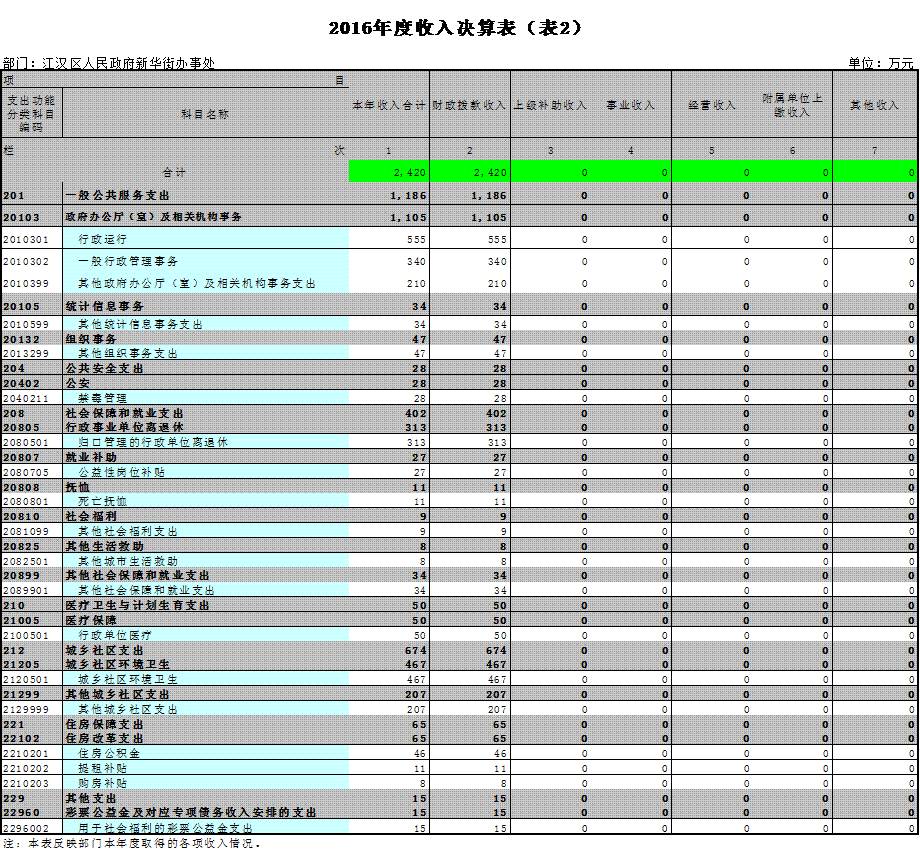Click the 其他收入 column header

click(x=874, y=105)
